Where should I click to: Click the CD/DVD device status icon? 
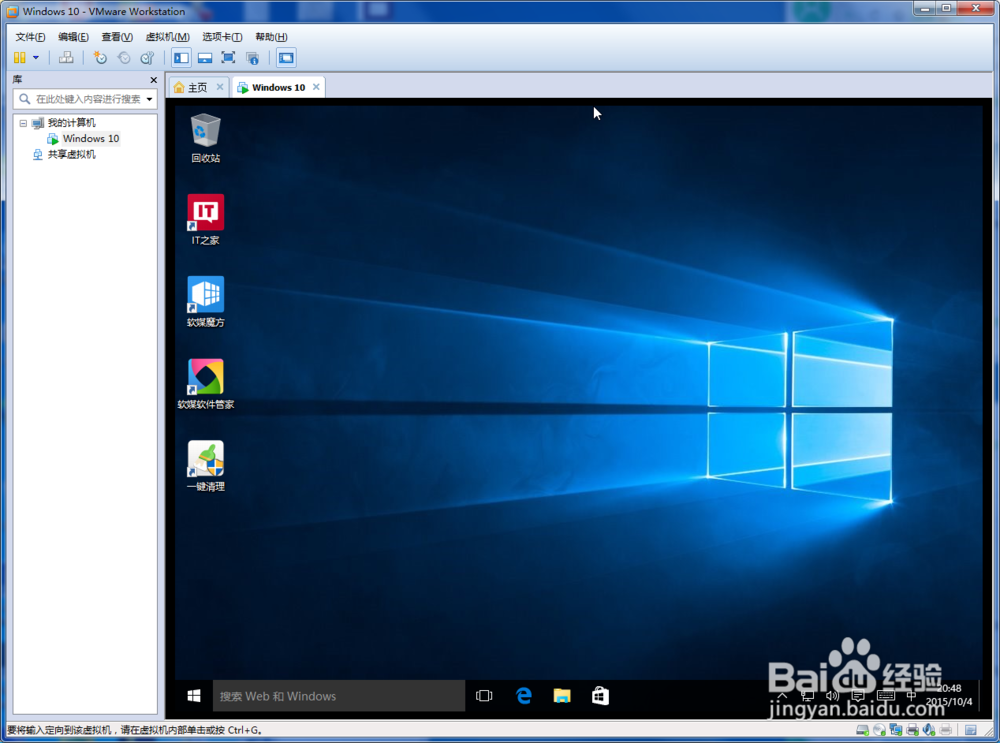point(879,730)
